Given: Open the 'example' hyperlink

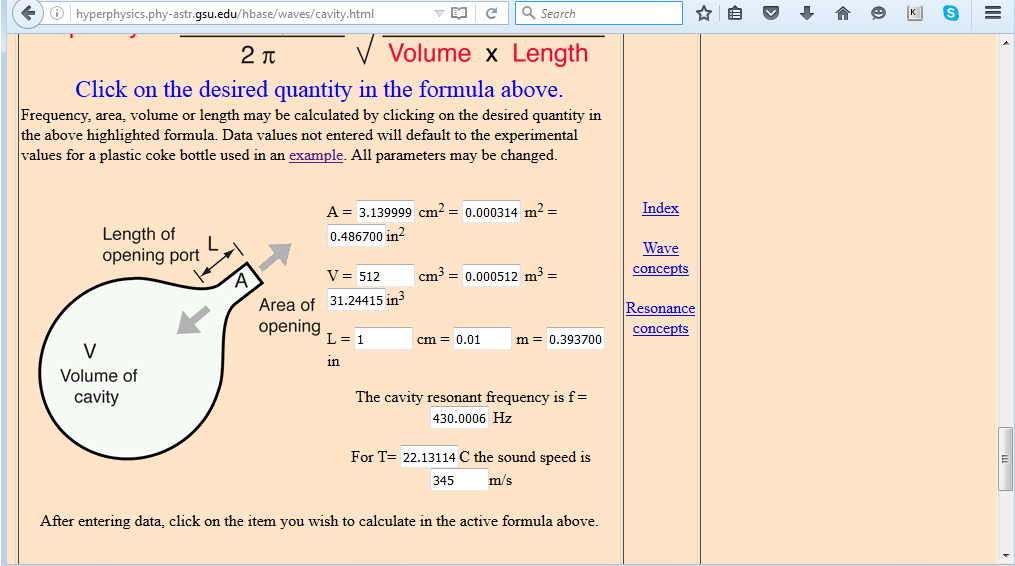Looking at the screenshot, I should pyautogui.click(x=316, y=155).
